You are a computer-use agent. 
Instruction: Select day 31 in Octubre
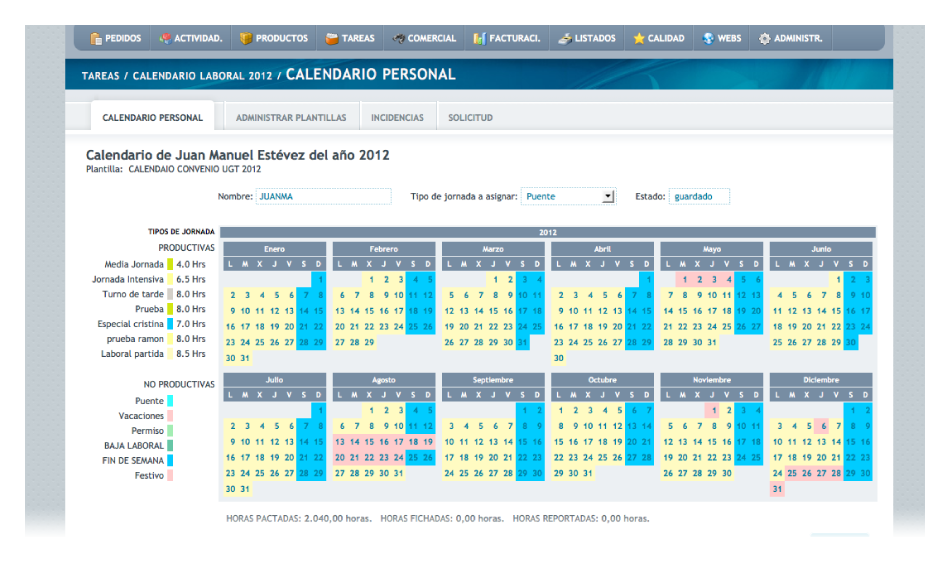588,473
